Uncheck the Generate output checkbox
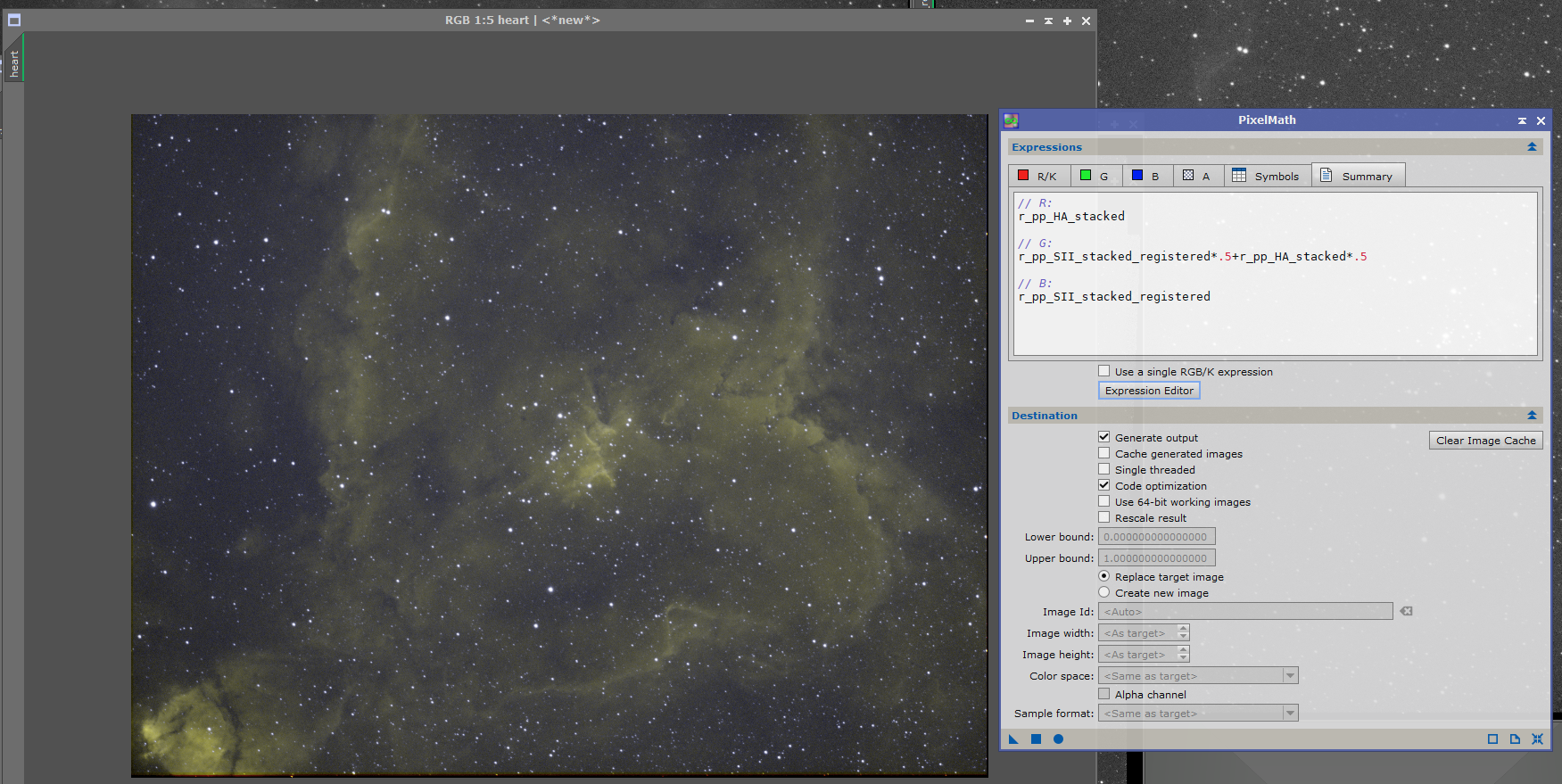Viewport: 1562px width, 784px height. (x=1104, y=437)
